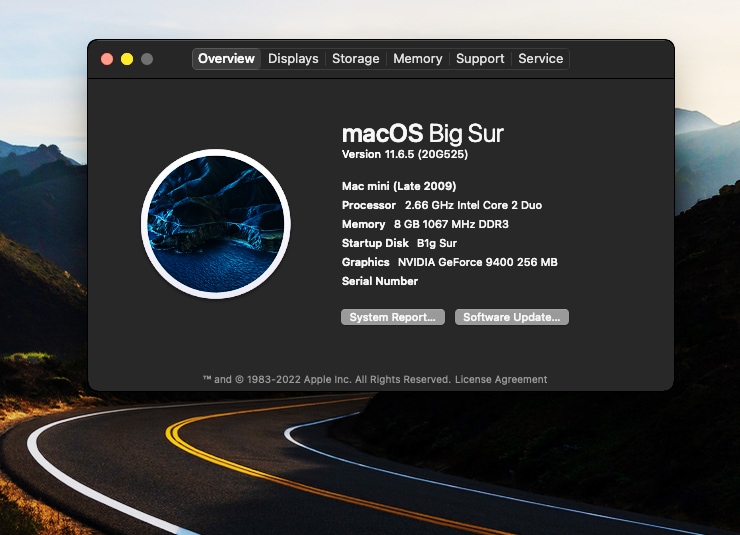Click the Mac mini (Late 2009) text
The height and width of the screenshot is (535, 740).
399,186
